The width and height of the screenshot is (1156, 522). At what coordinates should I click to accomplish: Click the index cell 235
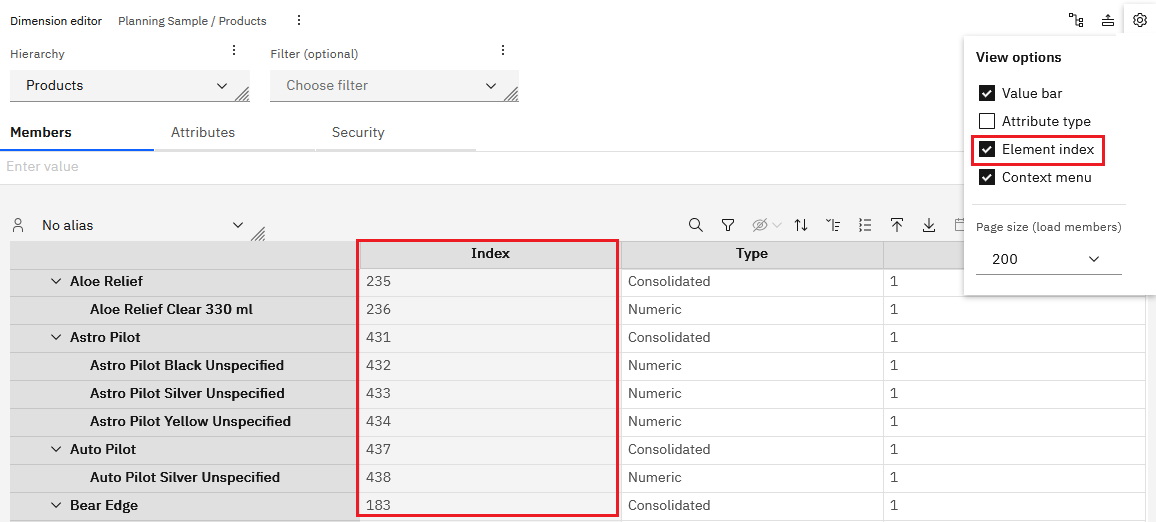(x=490, y=282)
